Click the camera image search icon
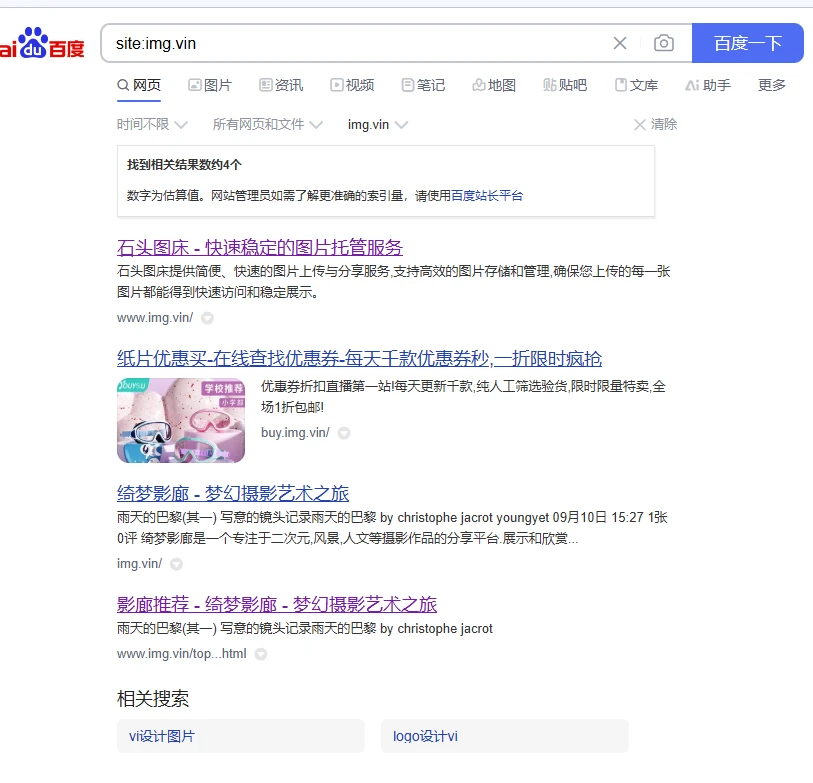This screenshot has height=783, width=813. pyautogui.click(x=663, y=43)
